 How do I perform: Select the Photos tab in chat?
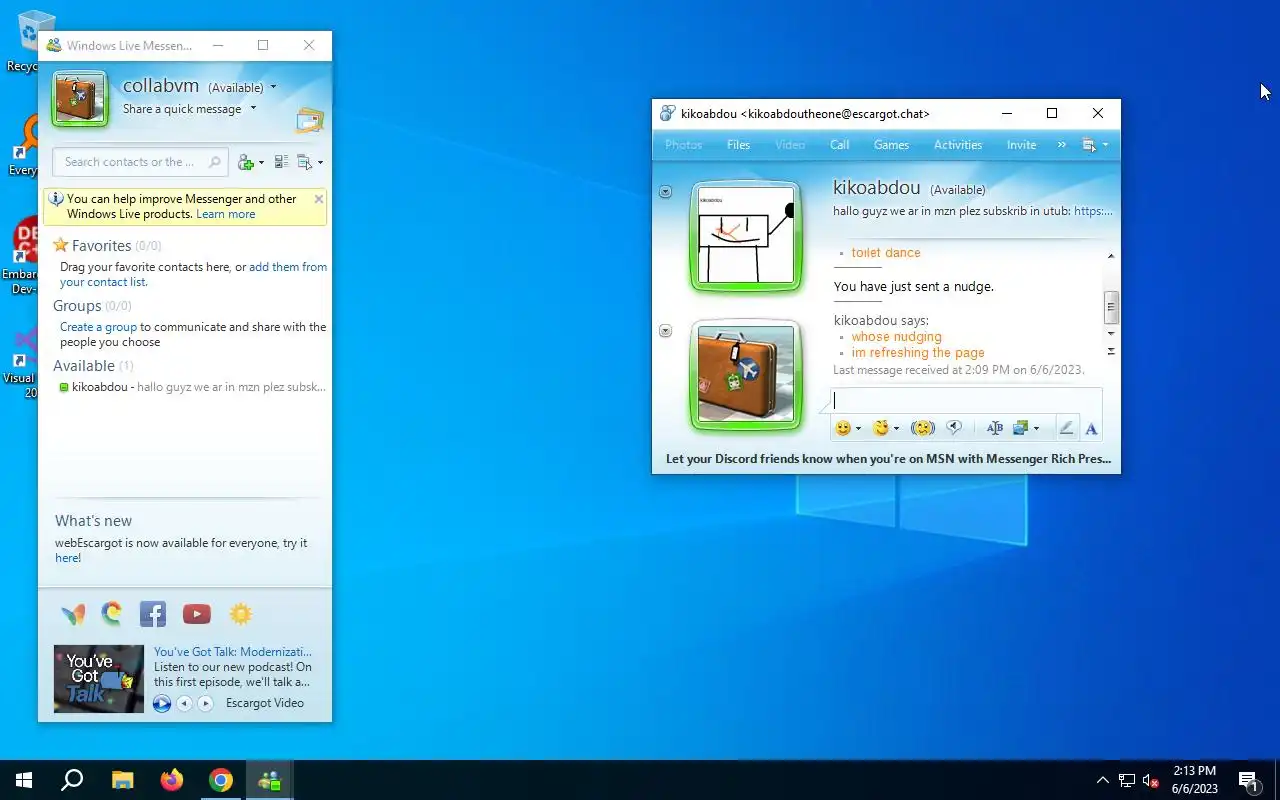tap(684, 145)
